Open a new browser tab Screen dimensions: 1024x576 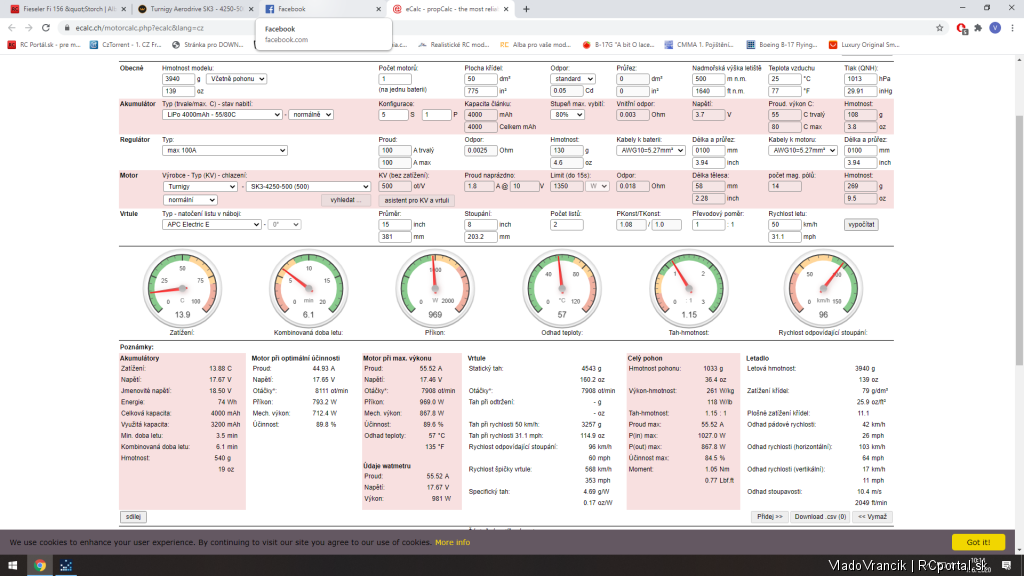[526, 9]
